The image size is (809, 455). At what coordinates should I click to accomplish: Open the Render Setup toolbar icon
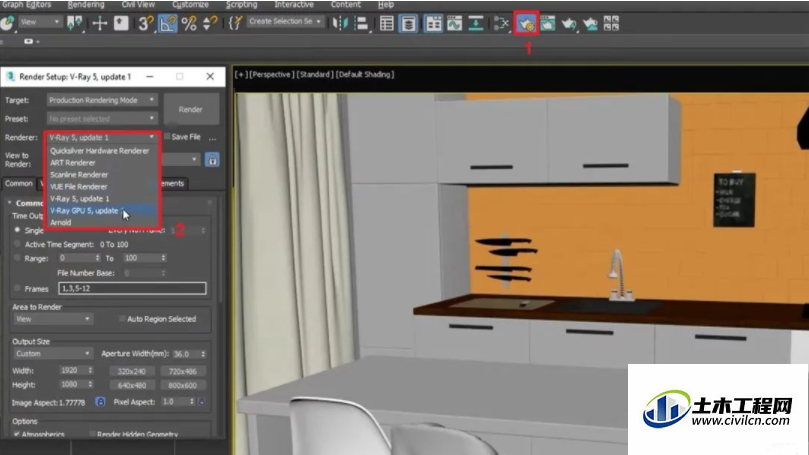(526, 23)
